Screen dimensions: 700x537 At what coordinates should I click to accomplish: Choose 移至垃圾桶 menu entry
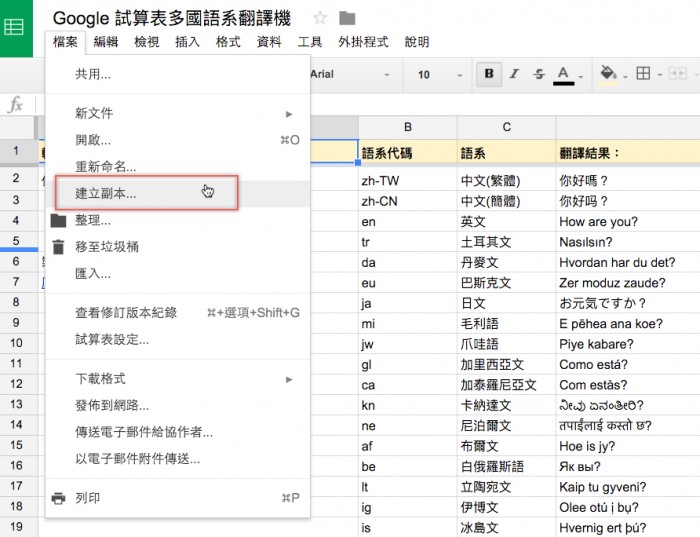click(107, 246)
